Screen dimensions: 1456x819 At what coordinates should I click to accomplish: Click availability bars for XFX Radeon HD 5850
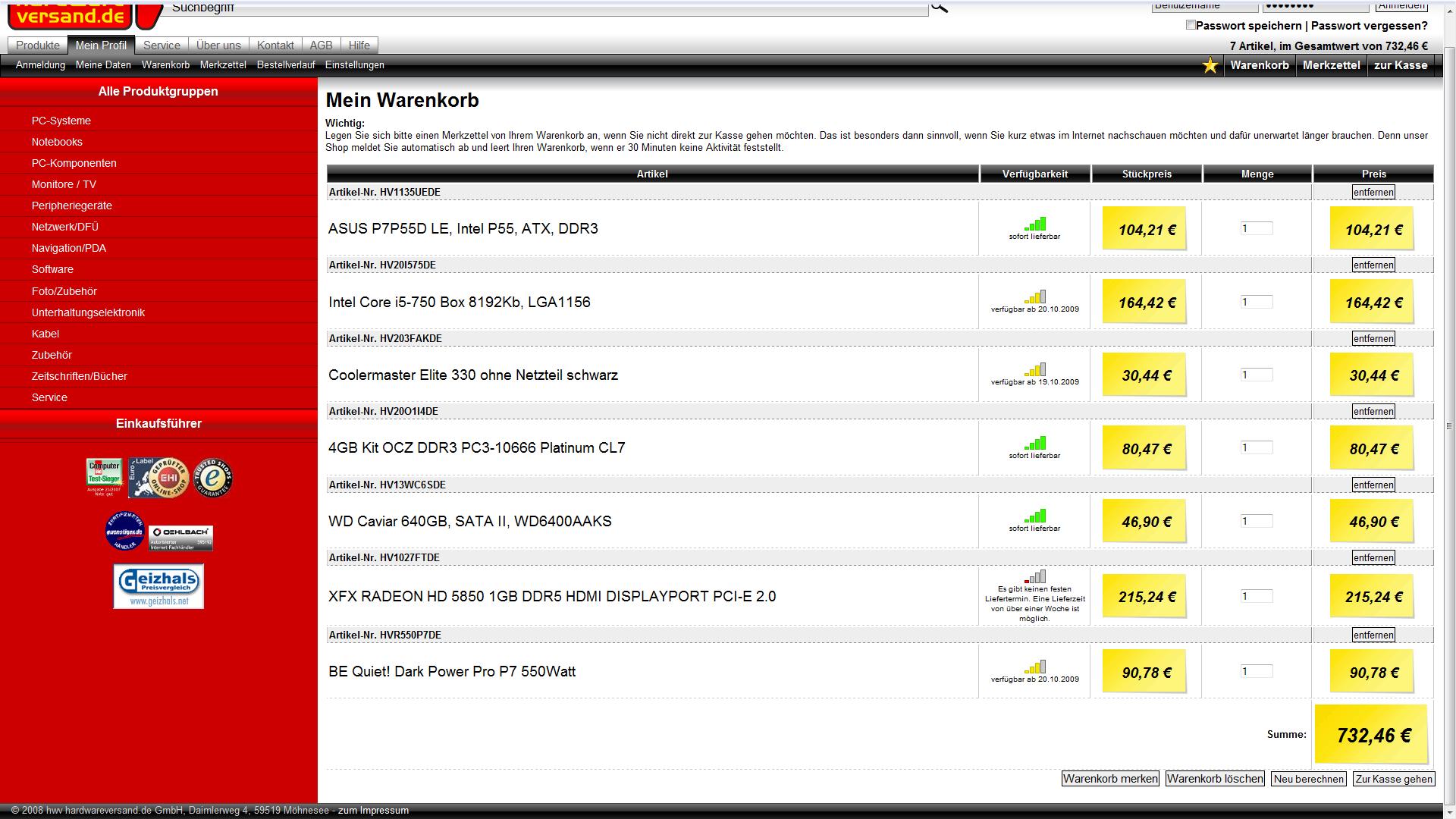click(1035, 576)
